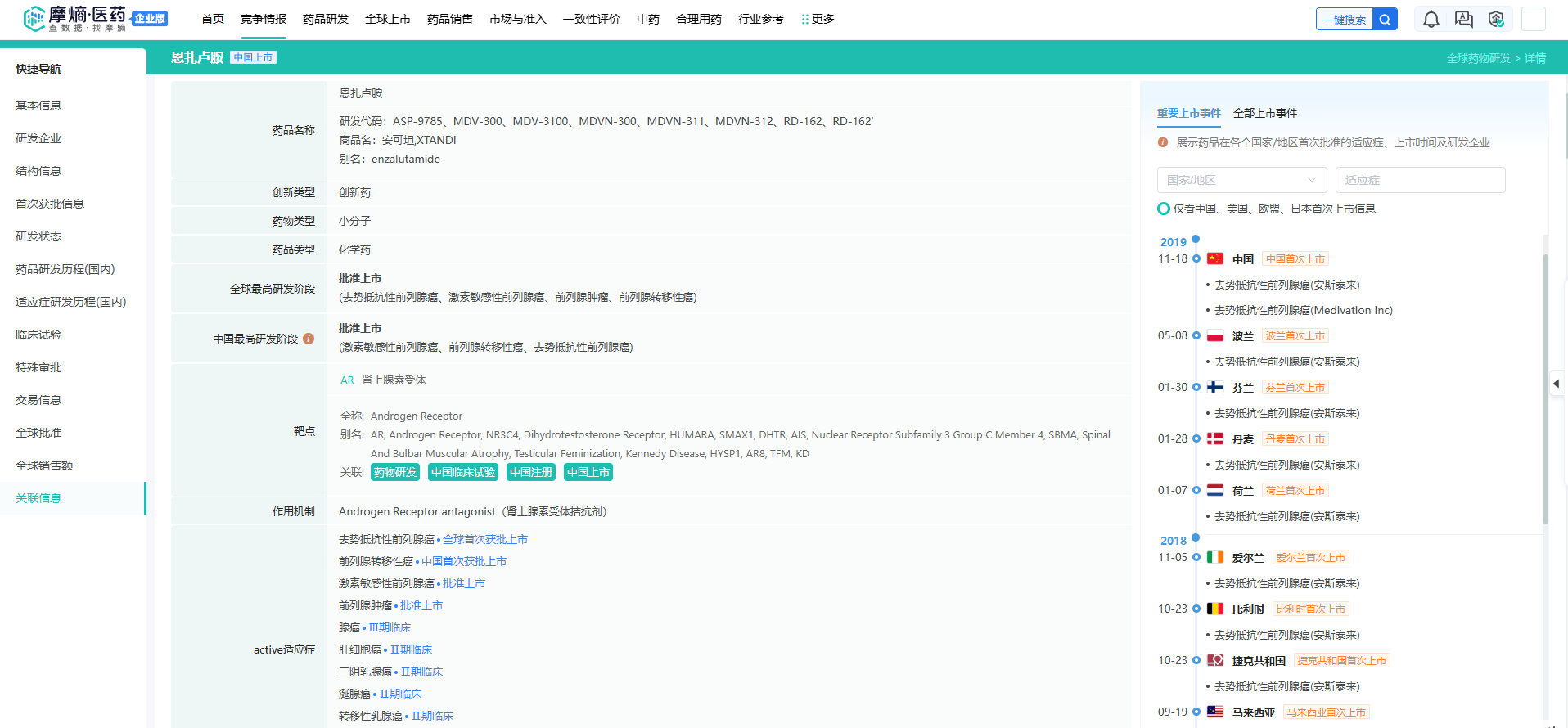The width and height of the screenshot is (1568, 728).
Task: Open the 全球上市 menu
Action: click(x=388, y=19)
